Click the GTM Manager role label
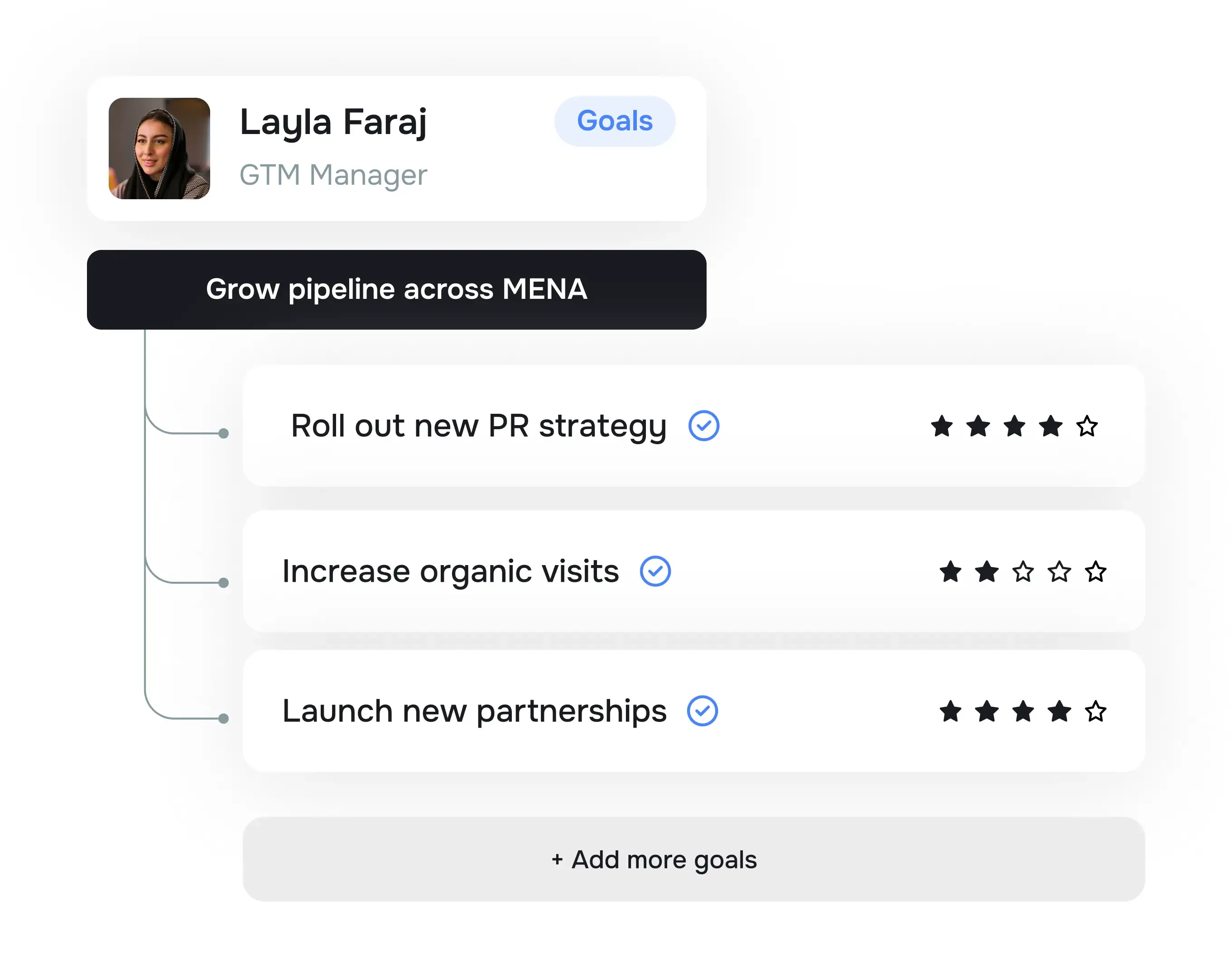 (333, 175)
